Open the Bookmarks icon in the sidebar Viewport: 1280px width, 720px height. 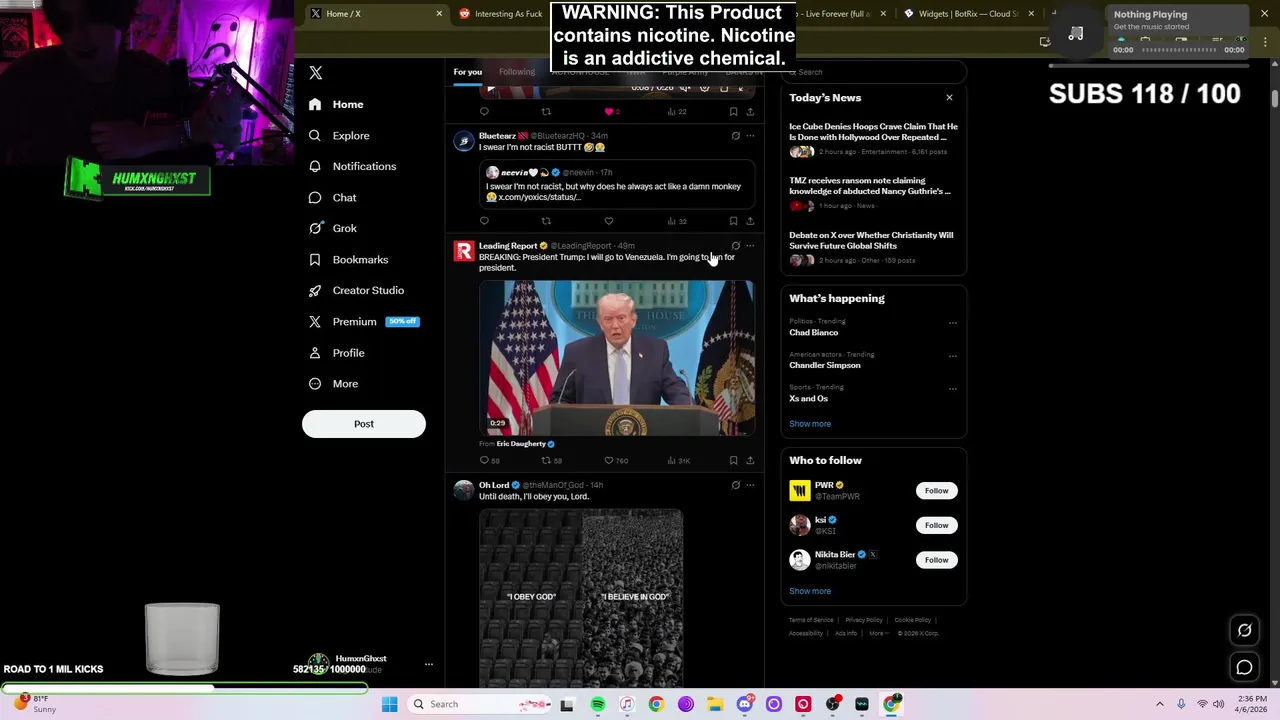pyautogui.click(x=315, y=259)
